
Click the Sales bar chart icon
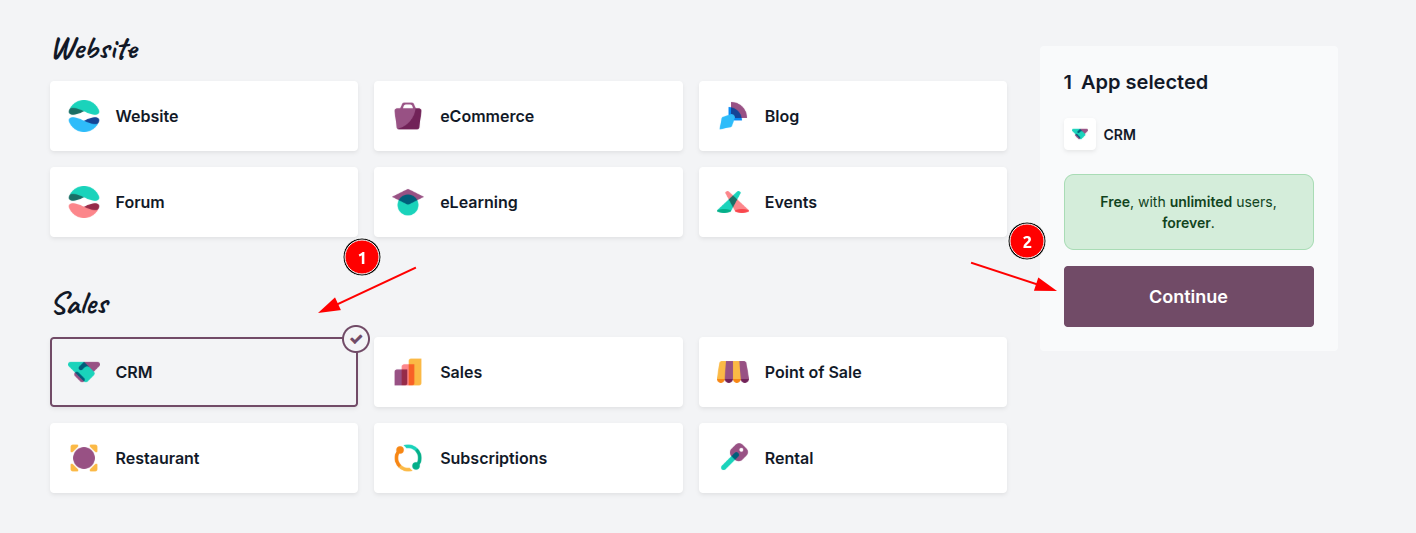(408, 372)
